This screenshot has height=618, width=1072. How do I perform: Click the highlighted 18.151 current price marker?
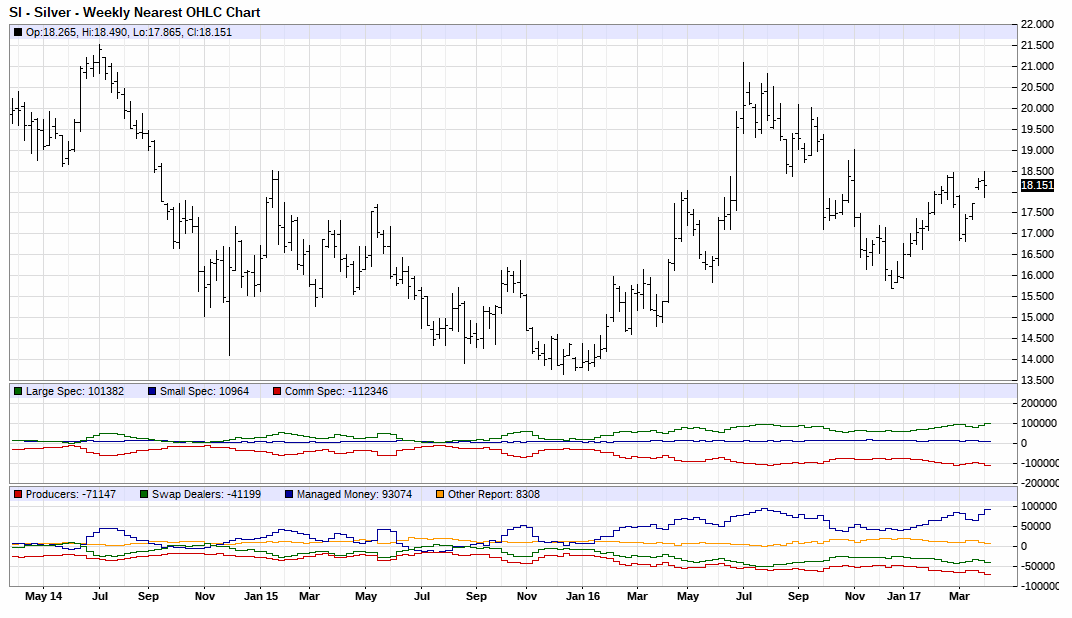1037,185
